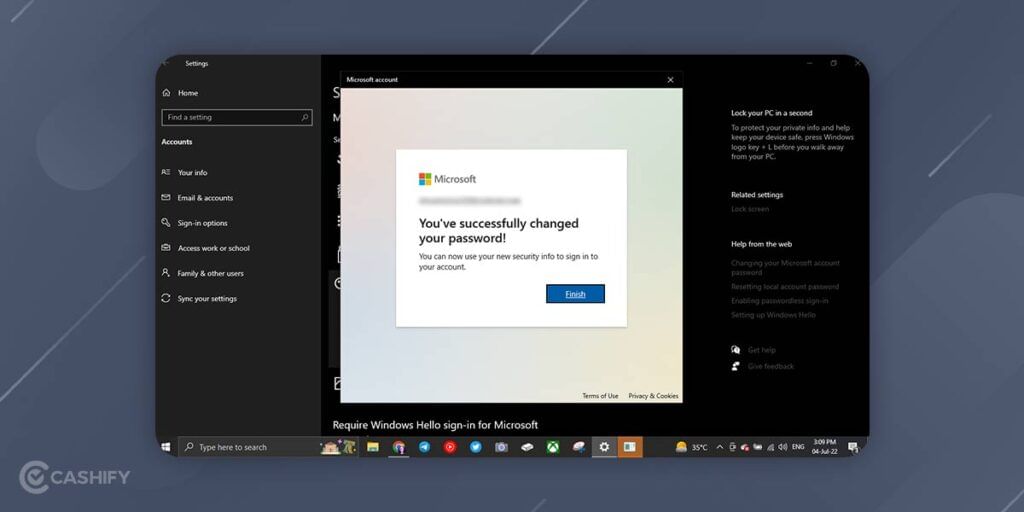The image size is (1024, 512).
Task: Open the notification center icon
Action: [853, 447]
